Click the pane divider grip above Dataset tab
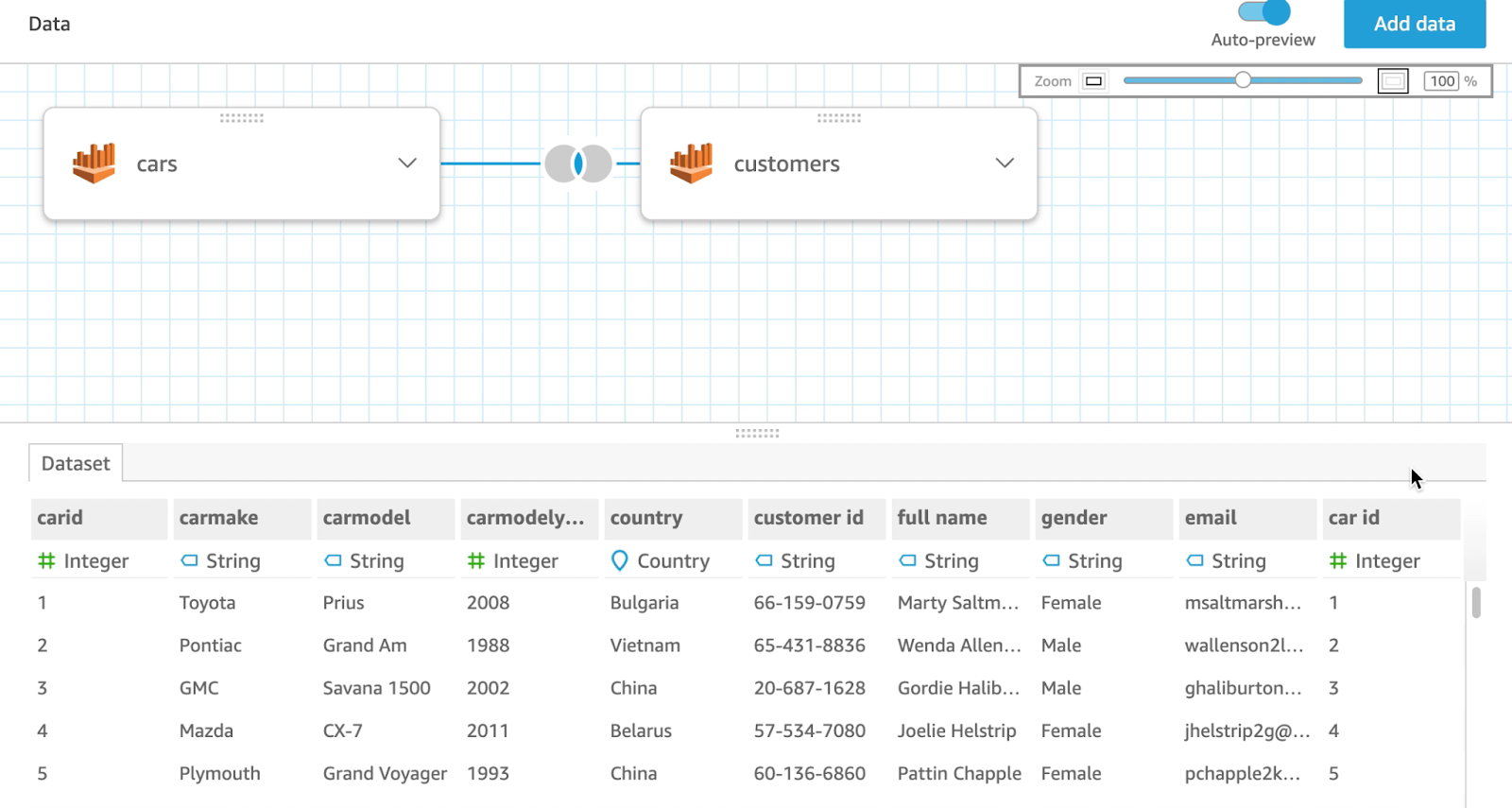The height and width of the screenshot is (808, 1512). [757, 434]
